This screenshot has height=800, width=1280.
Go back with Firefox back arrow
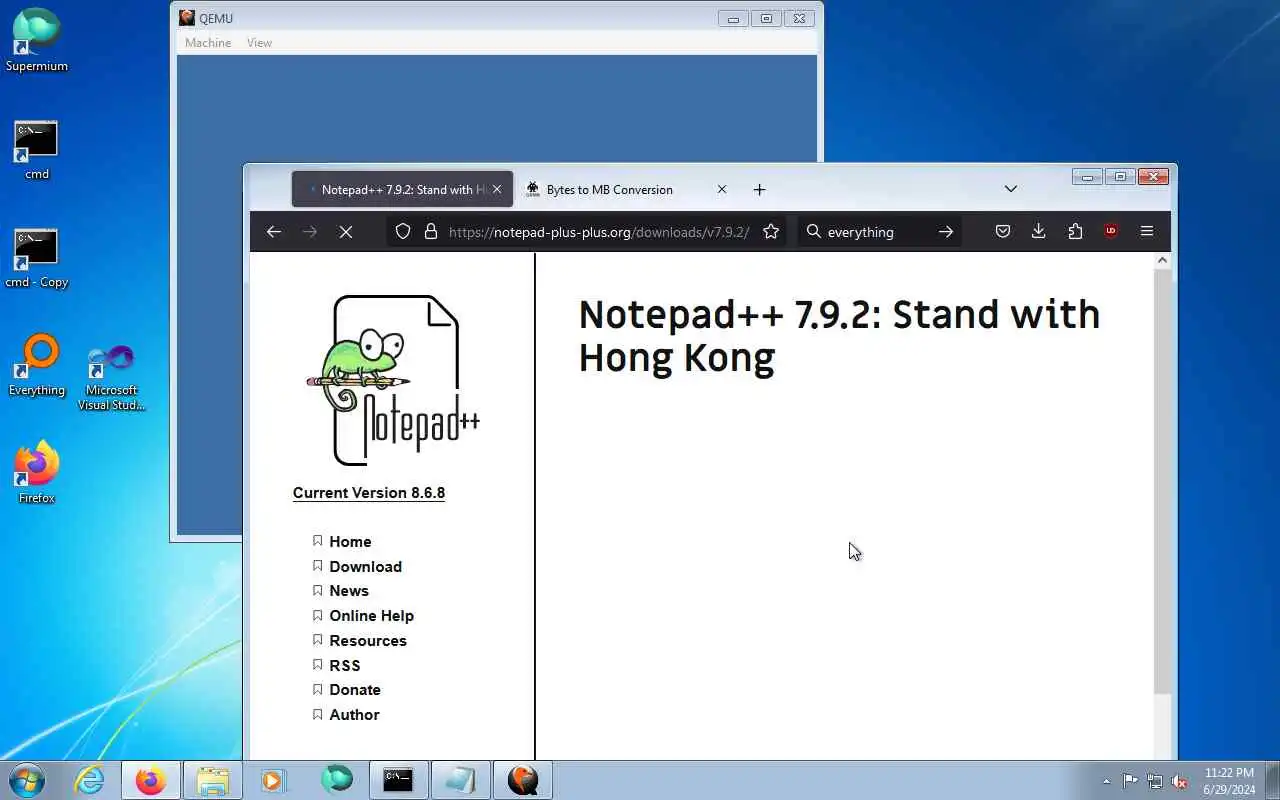274,231
